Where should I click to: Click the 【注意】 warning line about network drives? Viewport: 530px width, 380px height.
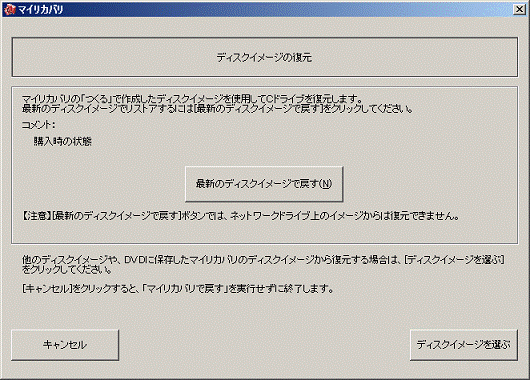(241, 216)
